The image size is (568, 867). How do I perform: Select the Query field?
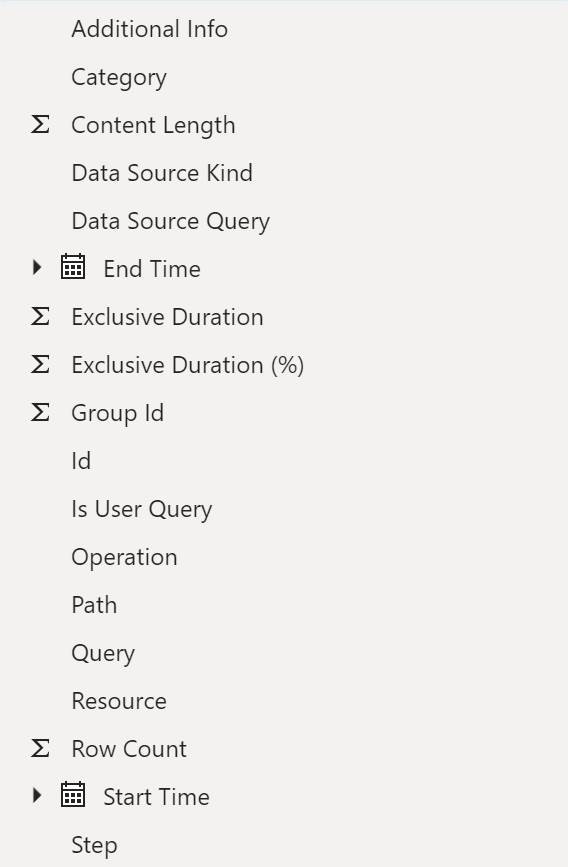coord(103,654)
